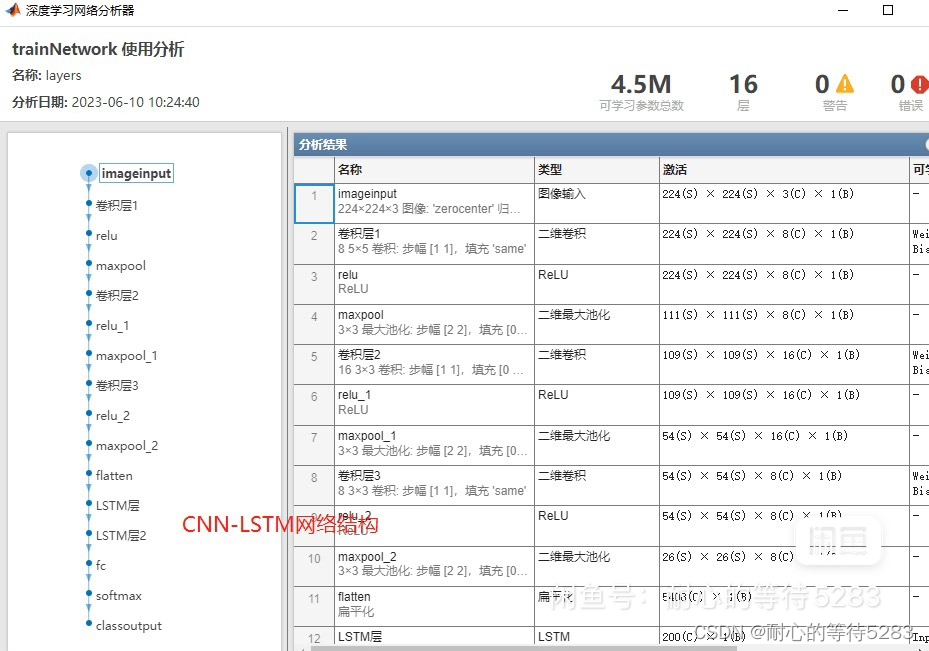This screenshot has height=651, width=929.
Task: Click activation cell 224(S) × 224(S) × 3(C)
Action: 784,203
